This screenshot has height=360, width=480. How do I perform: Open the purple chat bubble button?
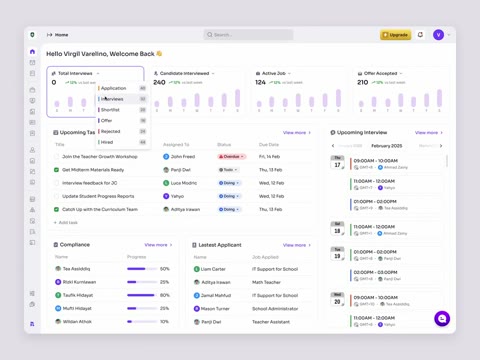coord(442,319)
